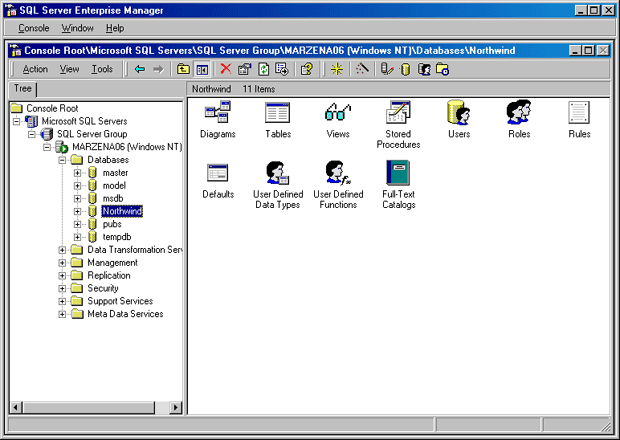The image size is (620, 440).
Task: Select the tempdb database in tree
Action: 117,237
